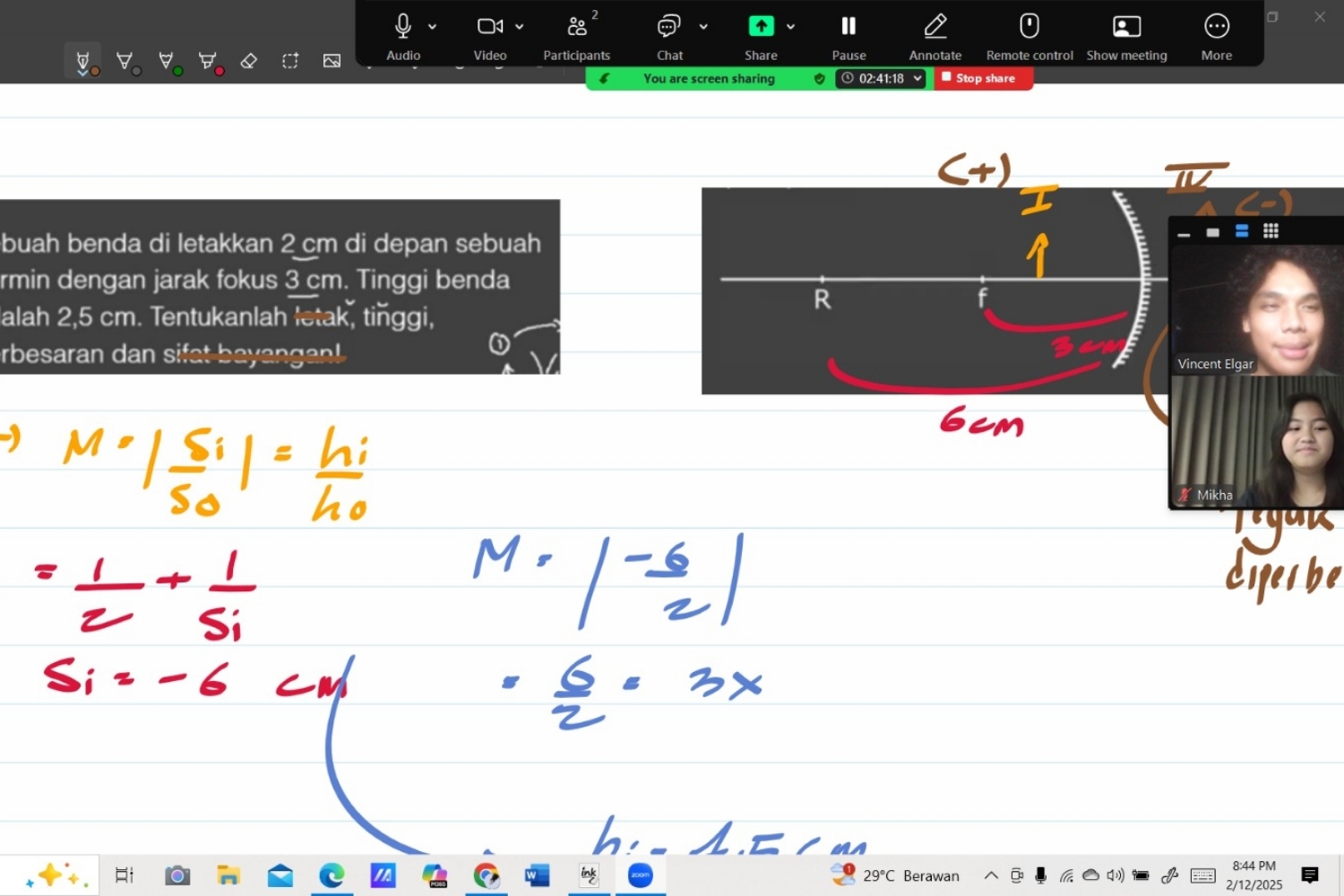The height and width of the screenshot is (896, 1344).
Task: Select Vincent Elgar's video thumbnail
Action: click(1257, 309)
